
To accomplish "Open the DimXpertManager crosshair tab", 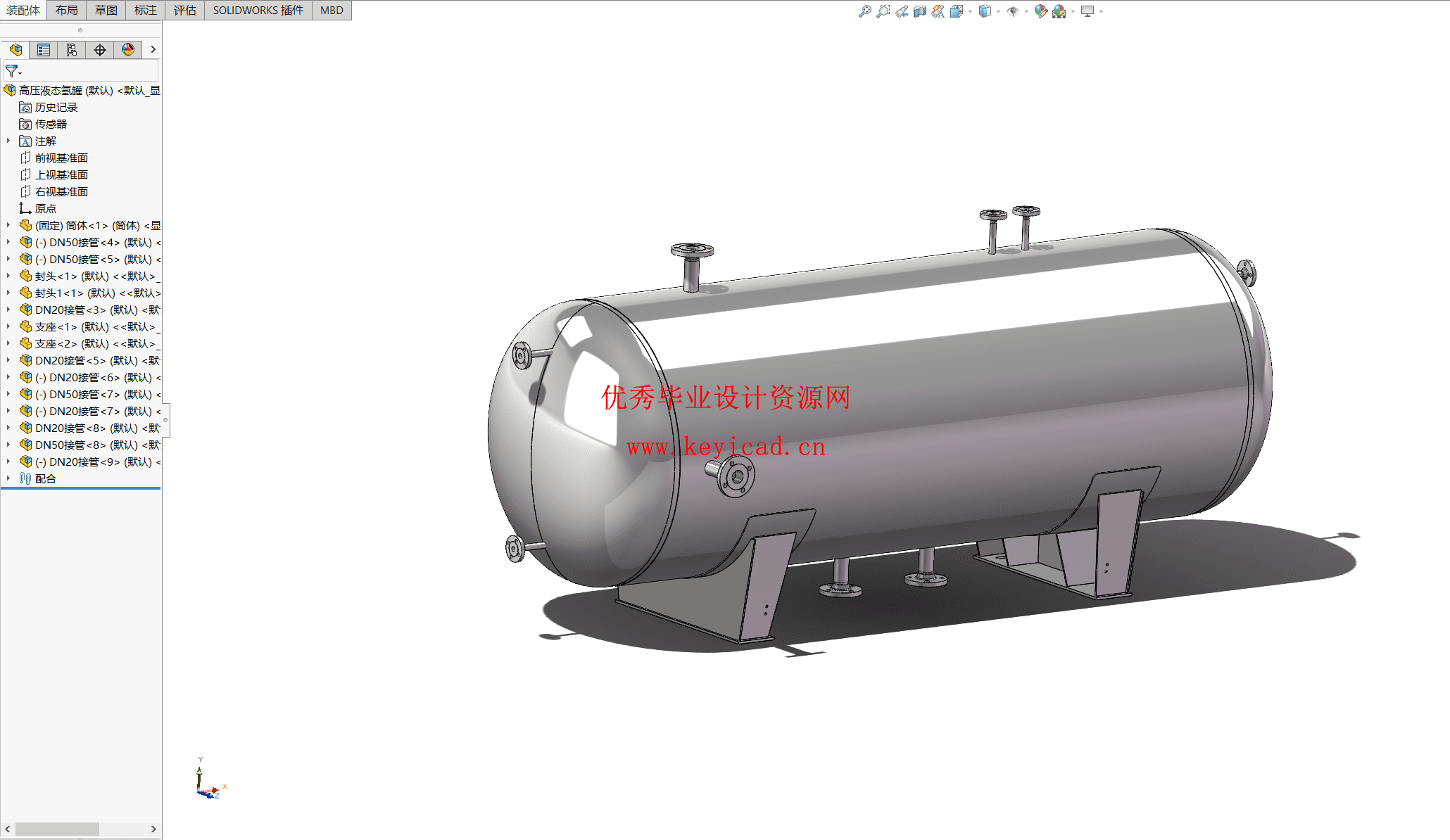I will click(100, 50).
